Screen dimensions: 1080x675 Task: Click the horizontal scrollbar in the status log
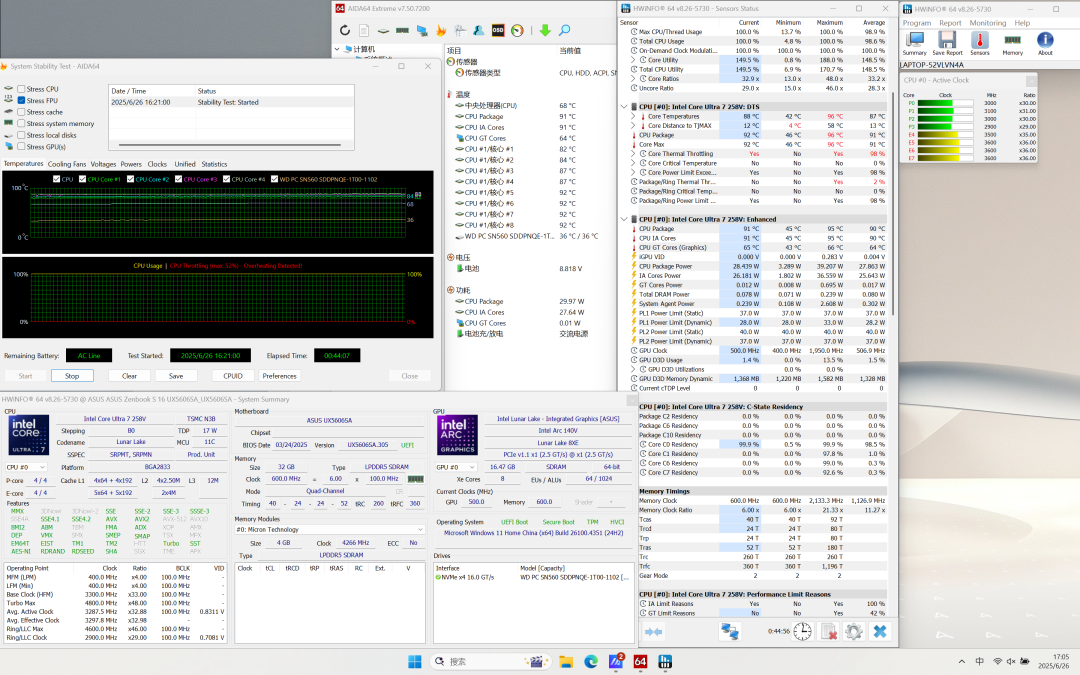point(230,145)
